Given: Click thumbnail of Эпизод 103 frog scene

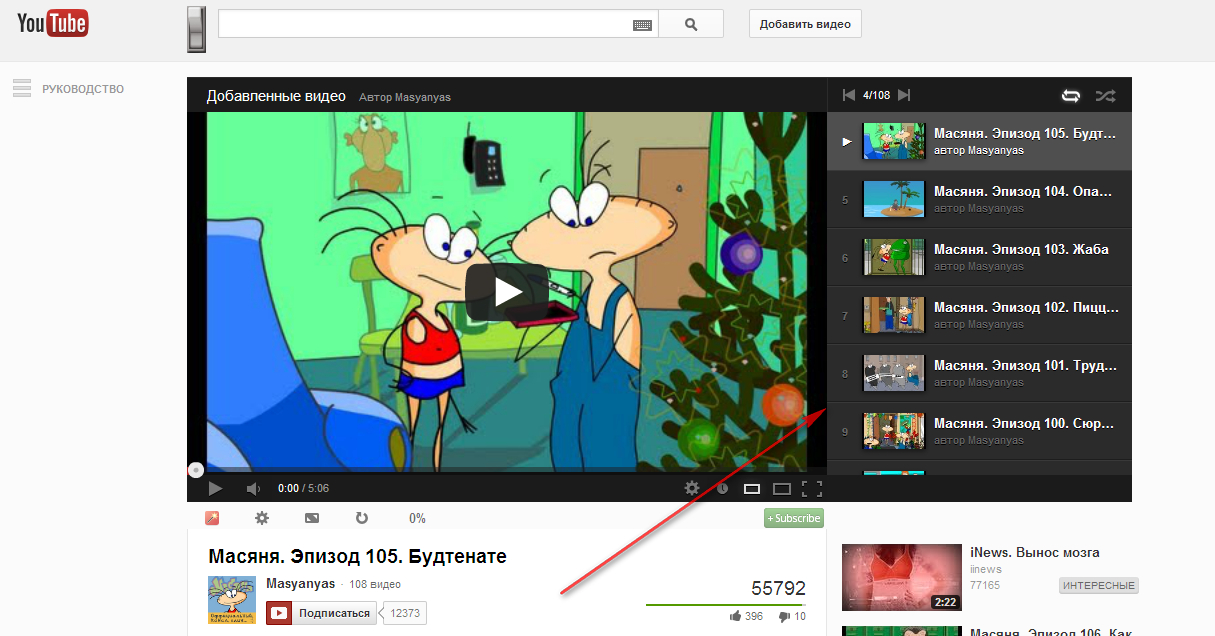Looking at the screenshot, I should click(x=894, y=257).
